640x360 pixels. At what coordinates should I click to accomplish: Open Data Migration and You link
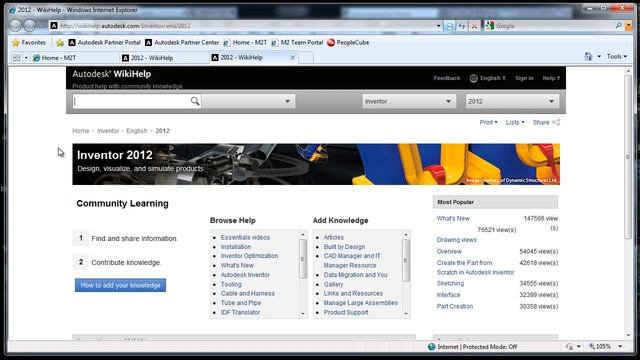356,275
